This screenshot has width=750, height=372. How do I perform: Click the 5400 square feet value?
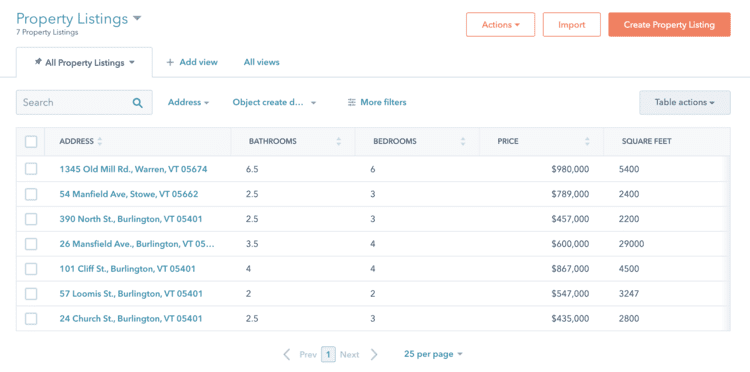[629, 169]
